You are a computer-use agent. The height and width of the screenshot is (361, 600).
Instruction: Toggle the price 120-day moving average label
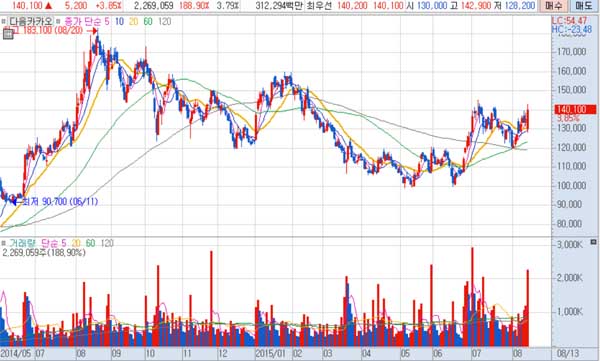pos(165,21)
